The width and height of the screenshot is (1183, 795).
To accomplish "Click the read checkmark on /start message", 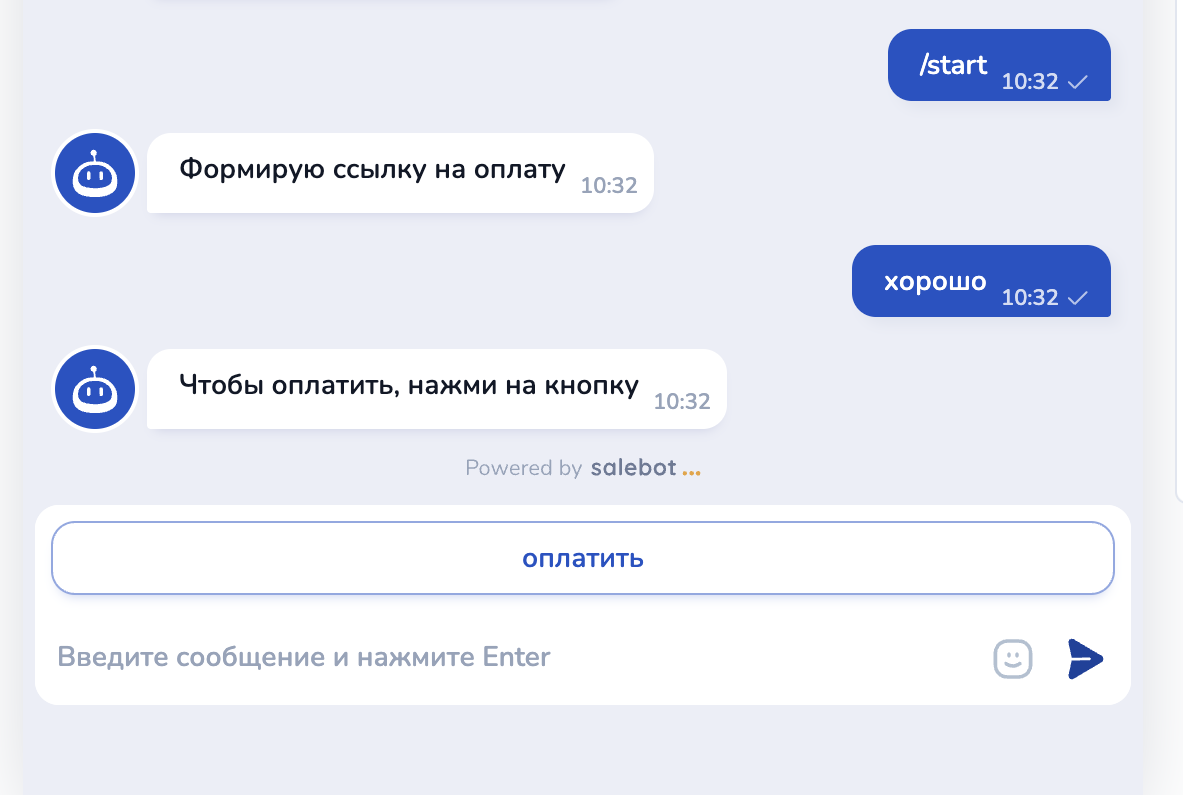I will (1078, 83).
